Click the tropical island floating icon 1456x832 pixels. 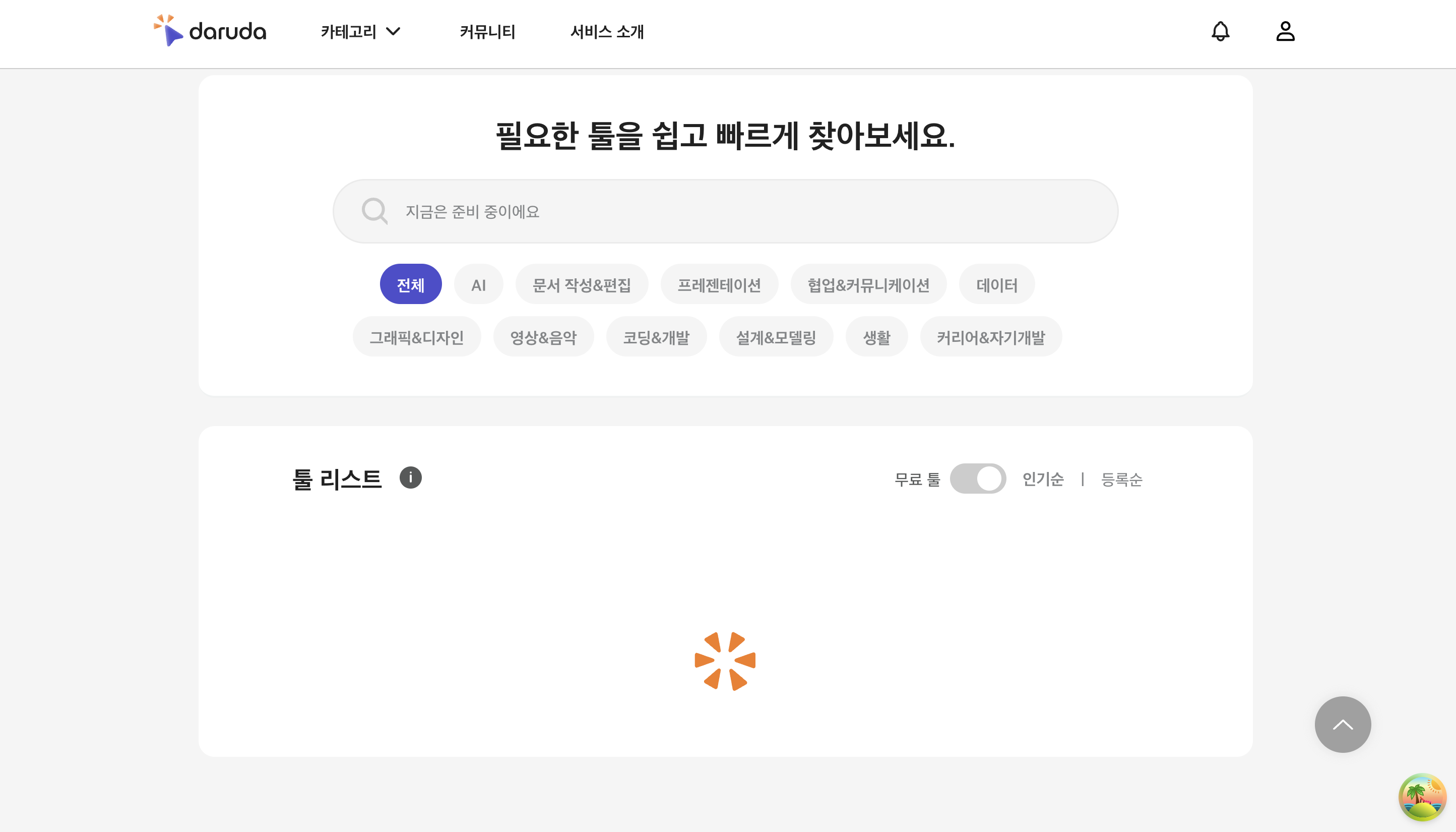tap(1422, 797)
